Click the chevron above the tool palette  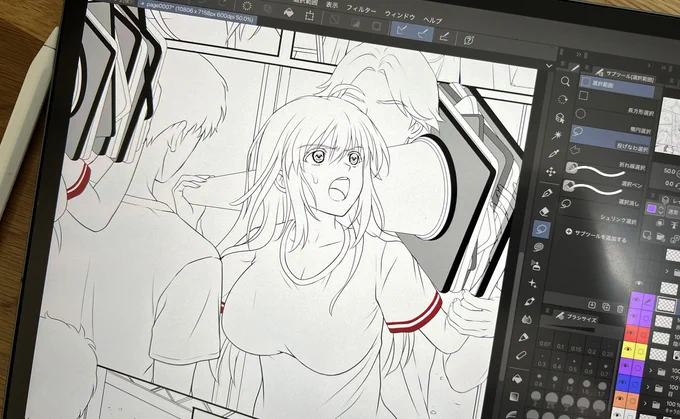coord(549,66)
